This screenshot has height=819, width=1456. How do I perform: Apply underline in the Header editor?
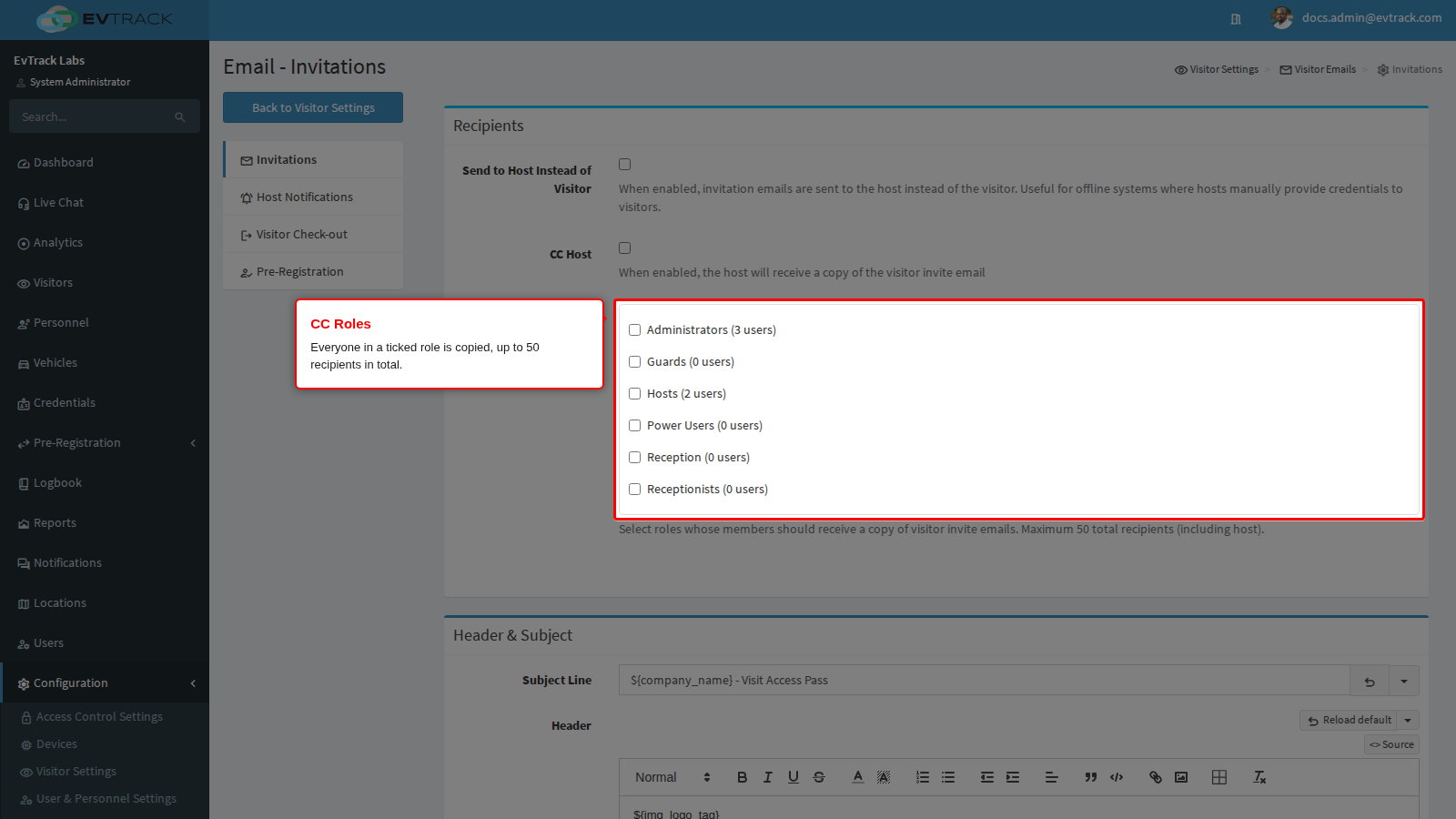click(794, 777)
